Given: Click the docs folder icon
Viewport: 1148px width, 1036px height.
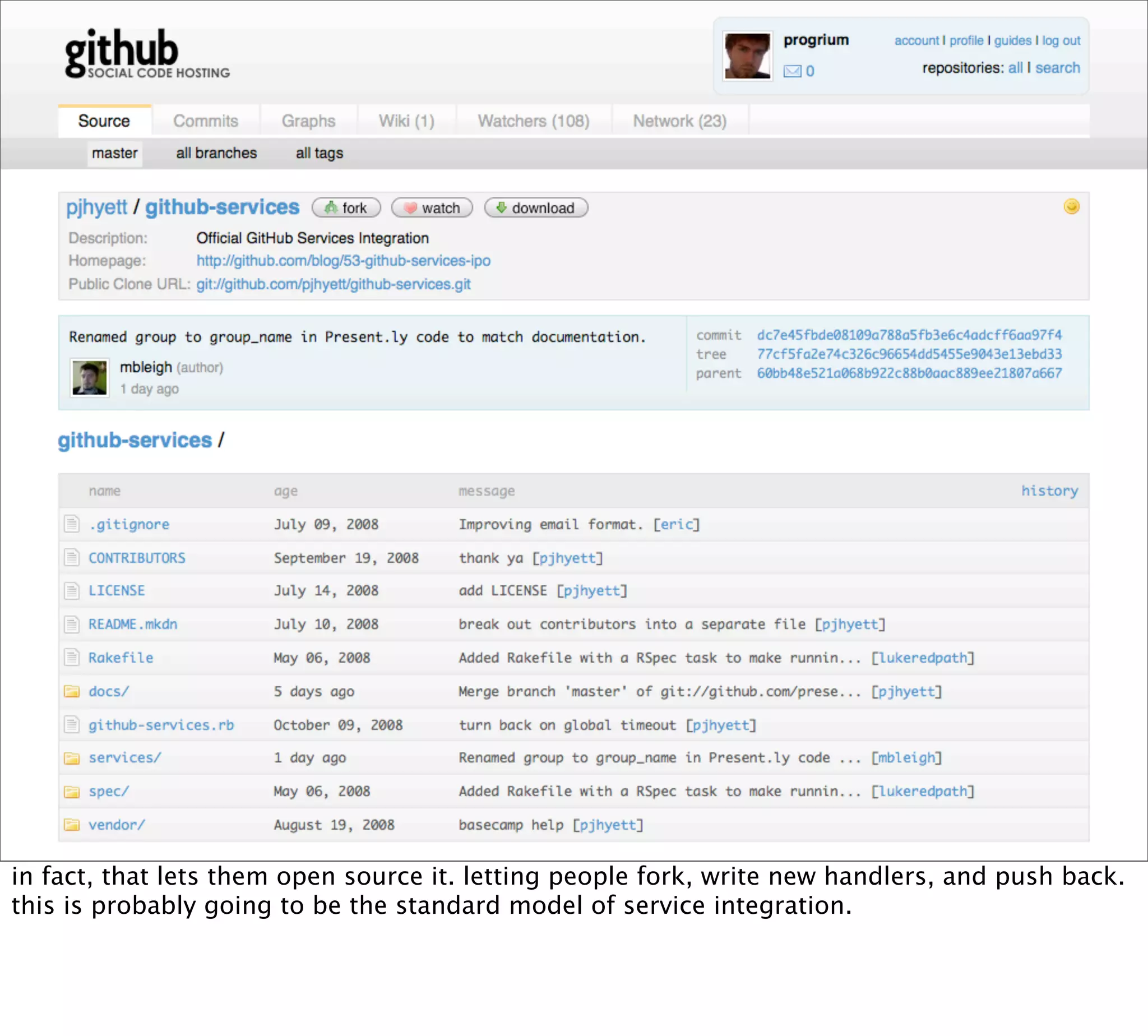Looking at the screenshot, I should click(72, 691).
